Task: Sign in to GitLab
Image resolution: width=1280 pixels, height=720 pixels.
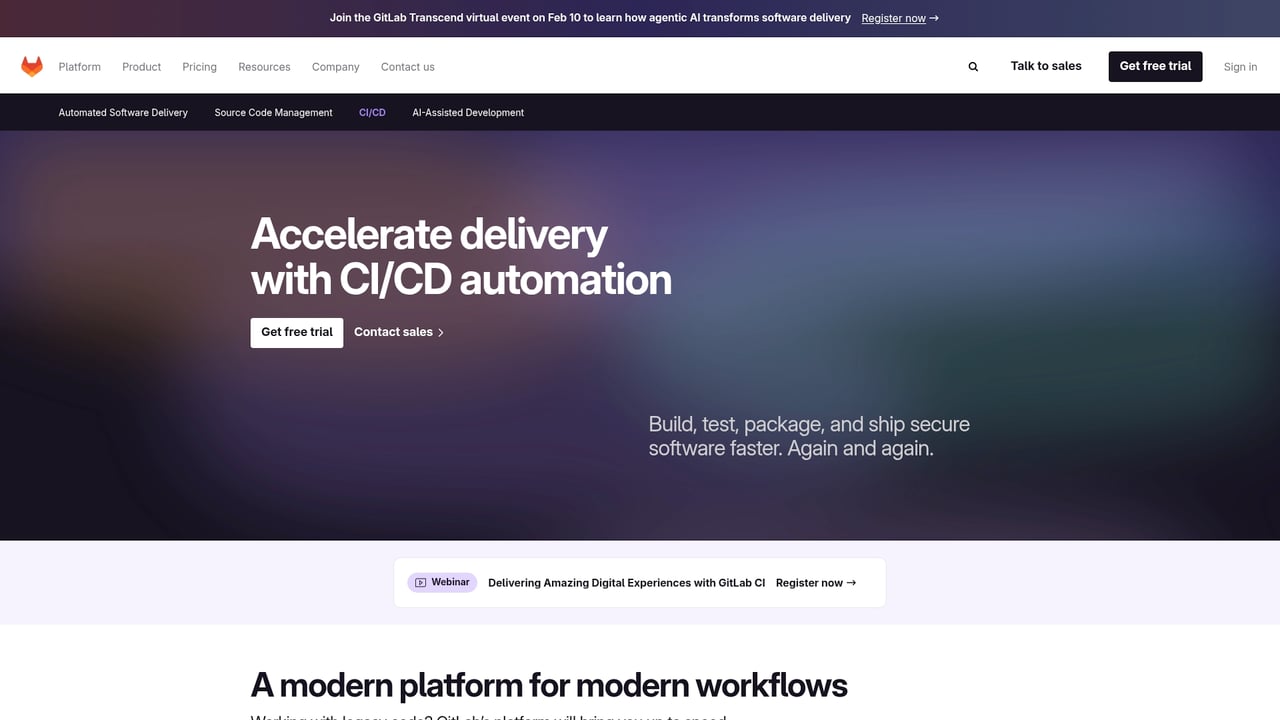Action: [x=1240, y=66]
